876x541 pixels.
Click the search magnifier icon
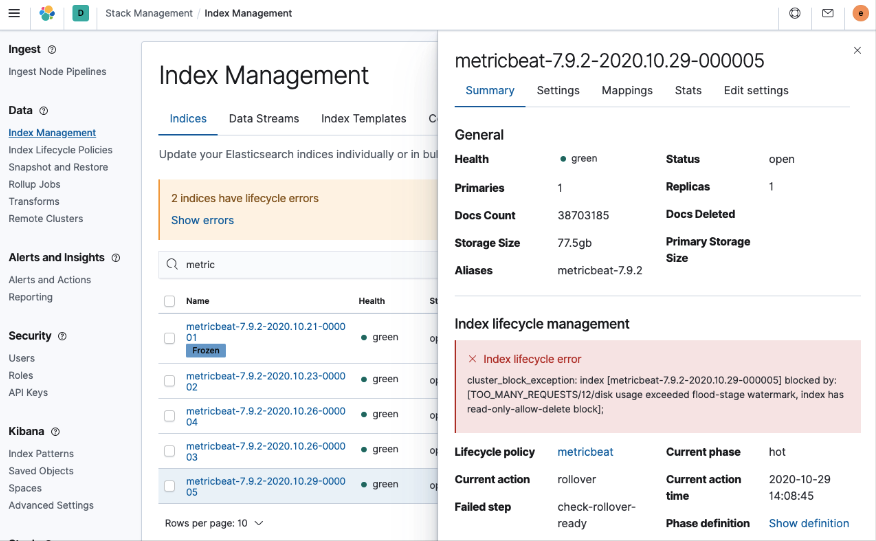pos(172,264)
